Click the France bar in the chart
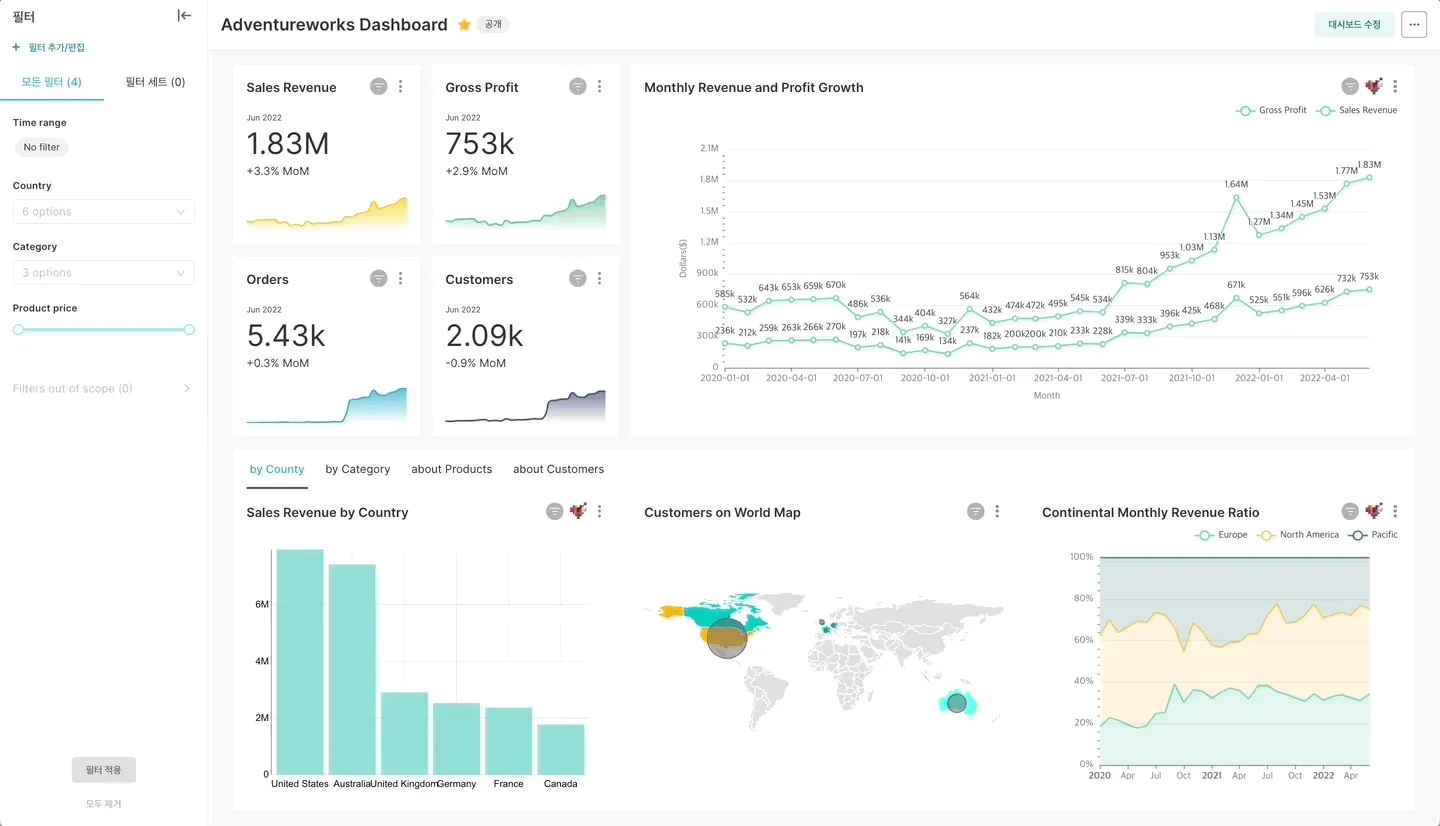Screen dimensions: 1440x826 (x=508, y=741)
